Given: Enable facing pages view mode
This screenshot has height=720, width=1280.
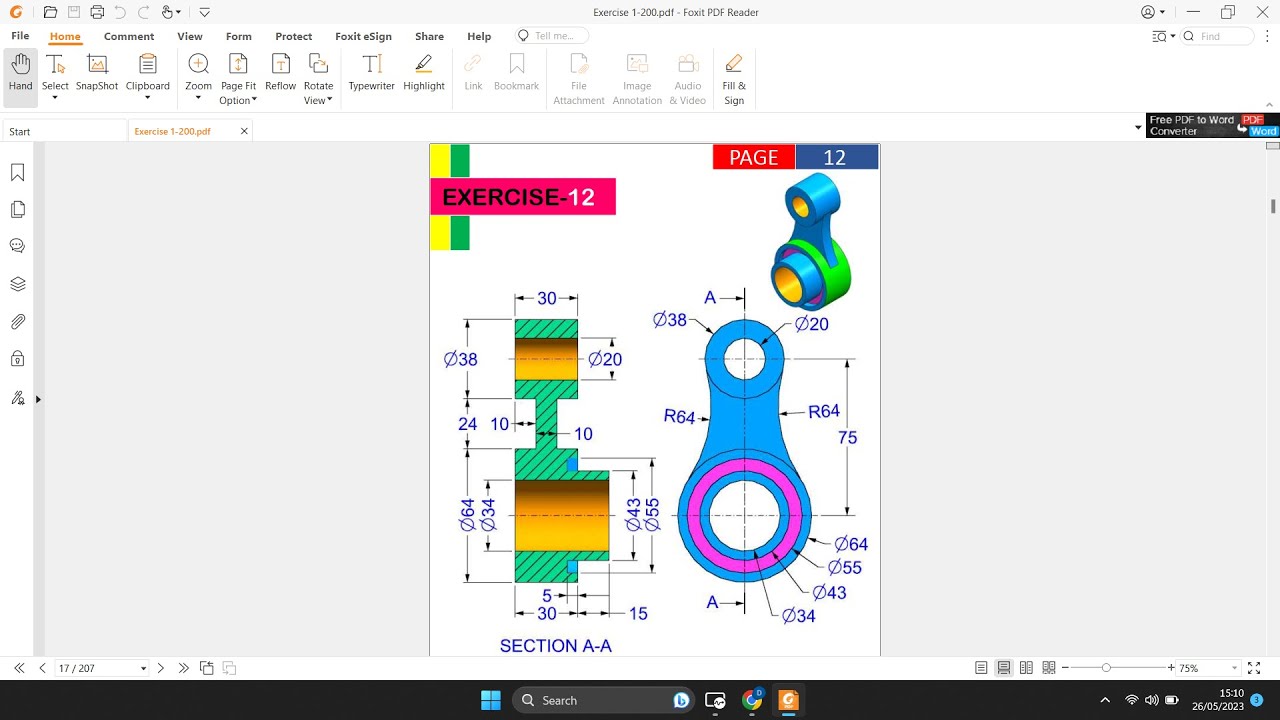Looking at the screenshot, I should pos(1026,668).
